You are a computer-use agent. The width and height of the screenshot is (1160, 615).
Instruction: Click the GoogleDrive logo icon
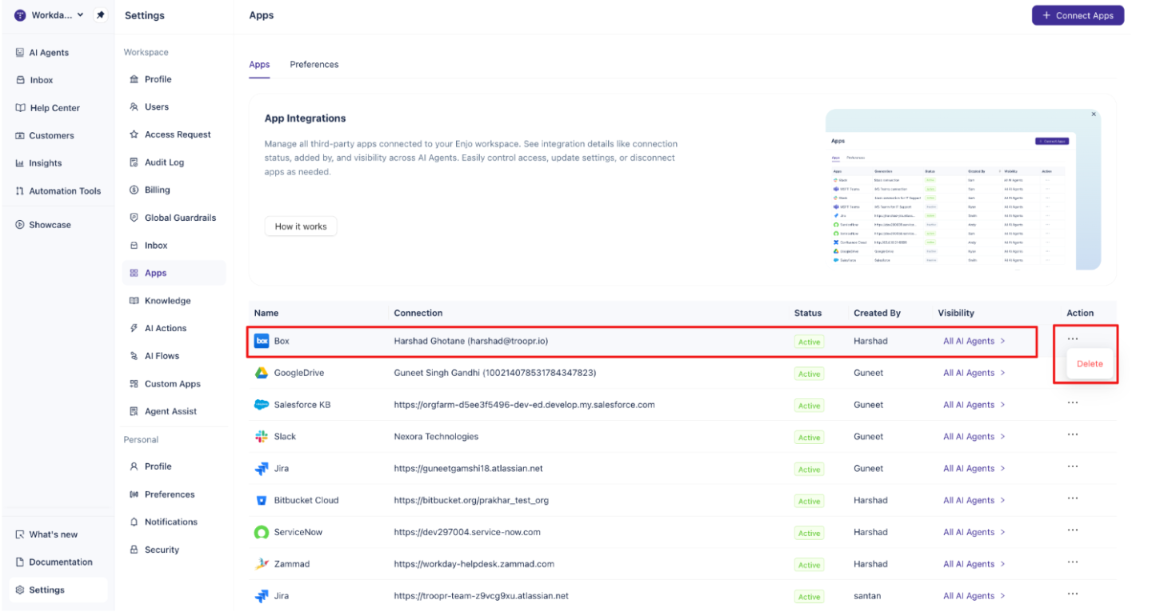pyautogui.click(x=261, y=373)
